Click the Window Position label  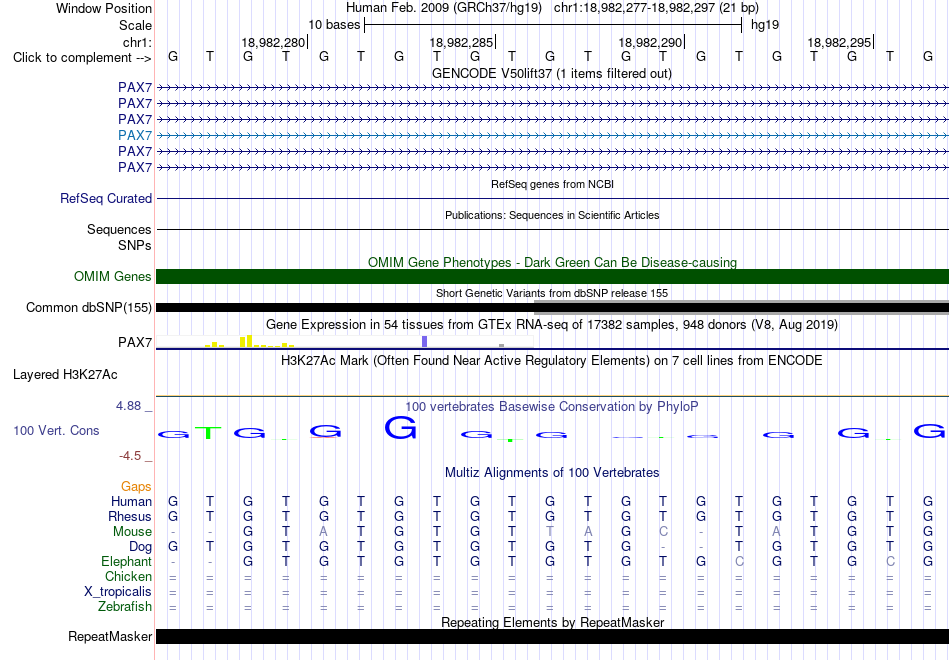104,8
